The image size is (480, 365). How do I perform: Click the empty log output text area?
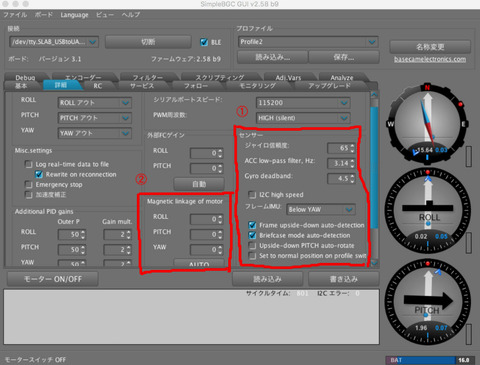191,317
